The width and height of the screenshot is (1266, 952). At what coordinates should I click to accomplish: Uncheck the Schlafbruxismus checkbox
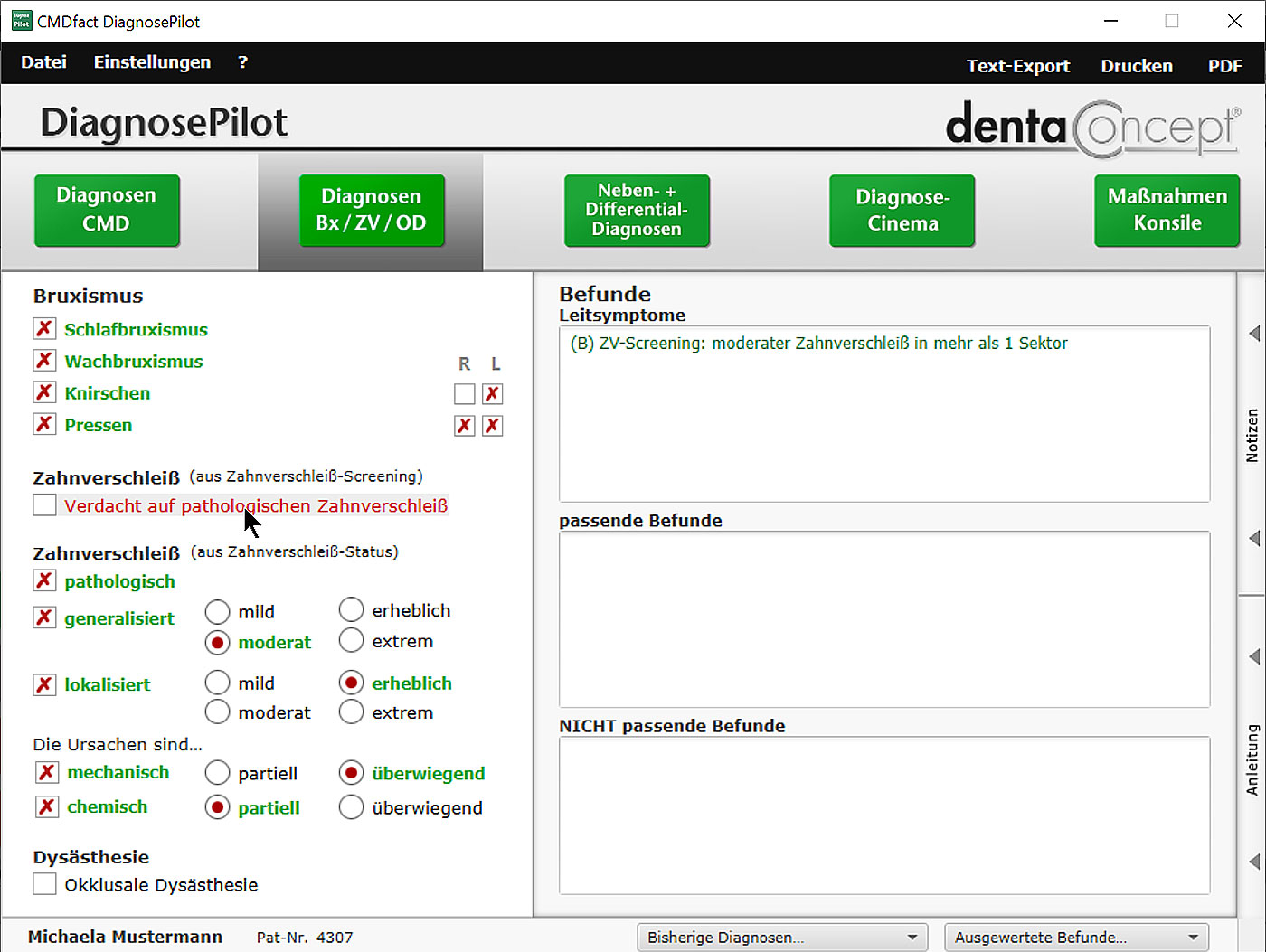(44, 328)
